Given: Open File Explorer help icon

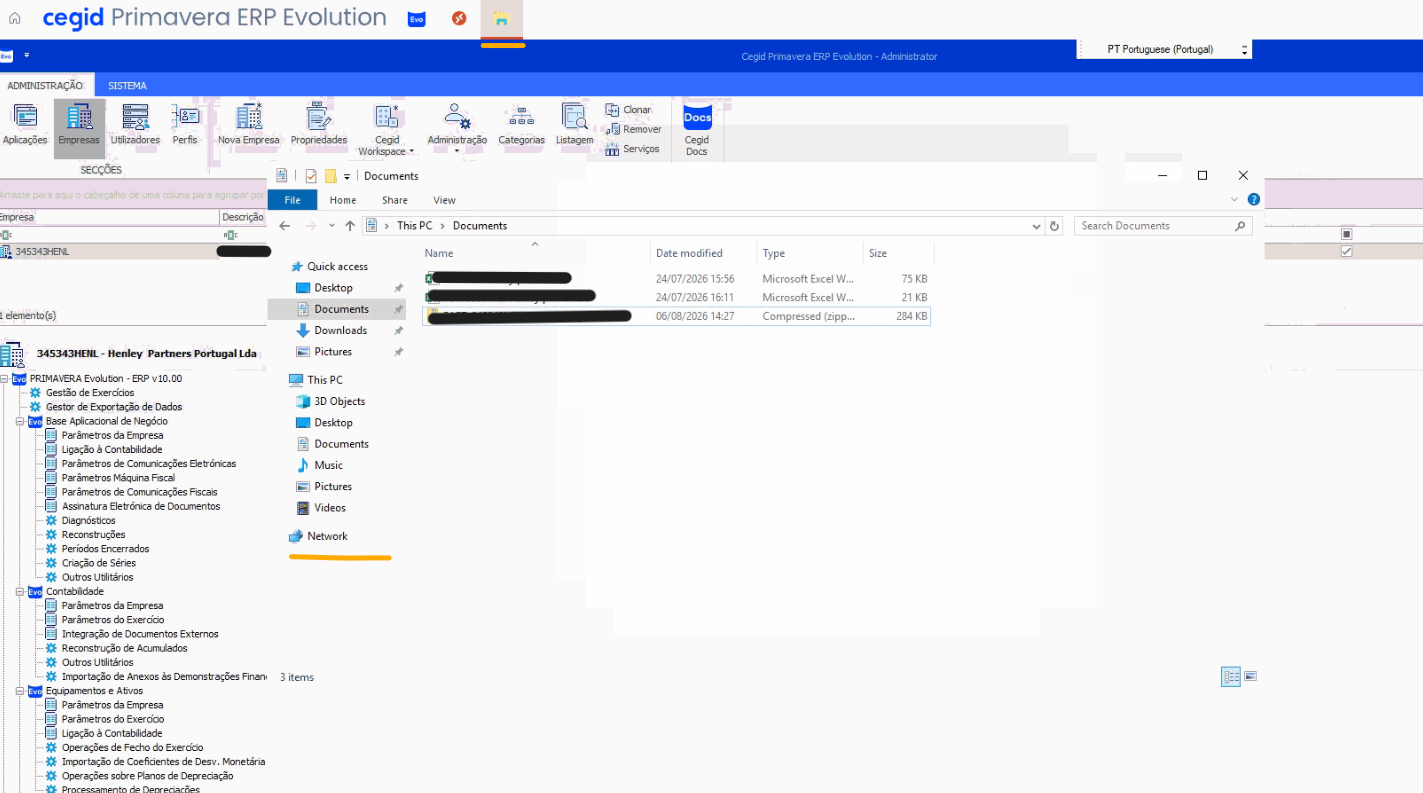Looking at the screenshot, I should pyautogui.click(x=1254, y=200).
